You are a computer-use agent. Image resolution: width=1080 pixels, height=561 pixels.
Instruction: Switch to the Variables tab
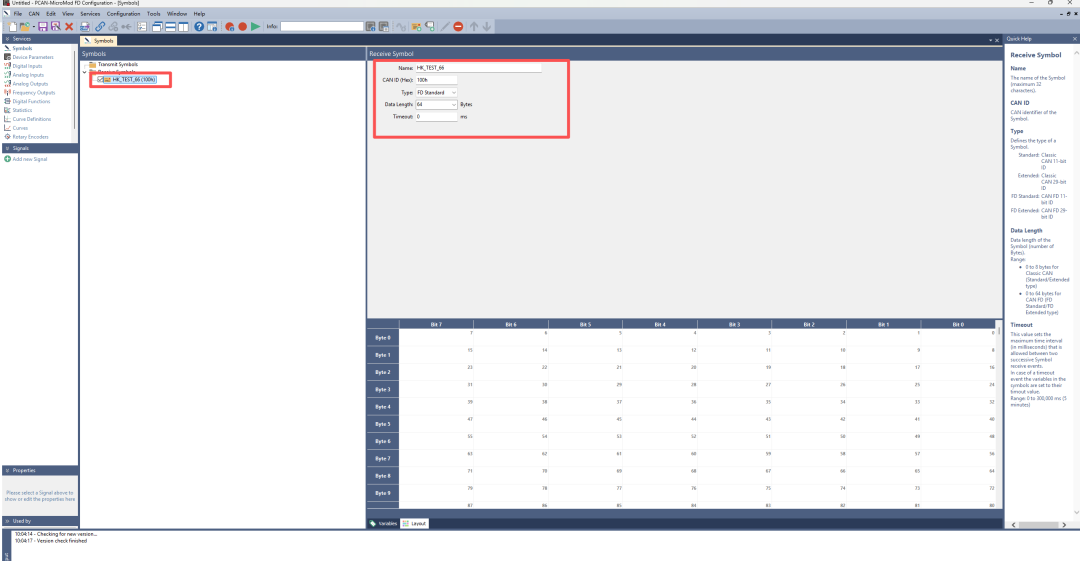pyautogui.click(x=384, y=523)
